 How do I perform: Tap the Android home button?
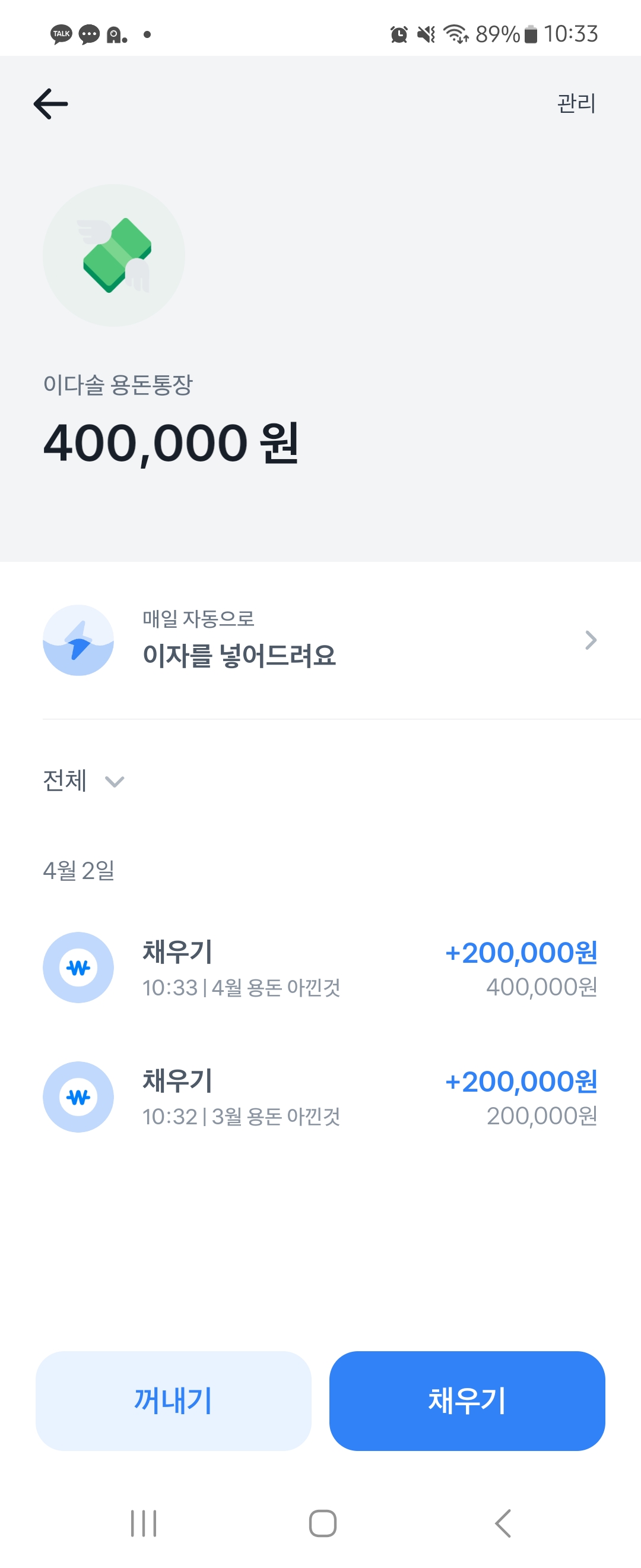[322, 1523]
